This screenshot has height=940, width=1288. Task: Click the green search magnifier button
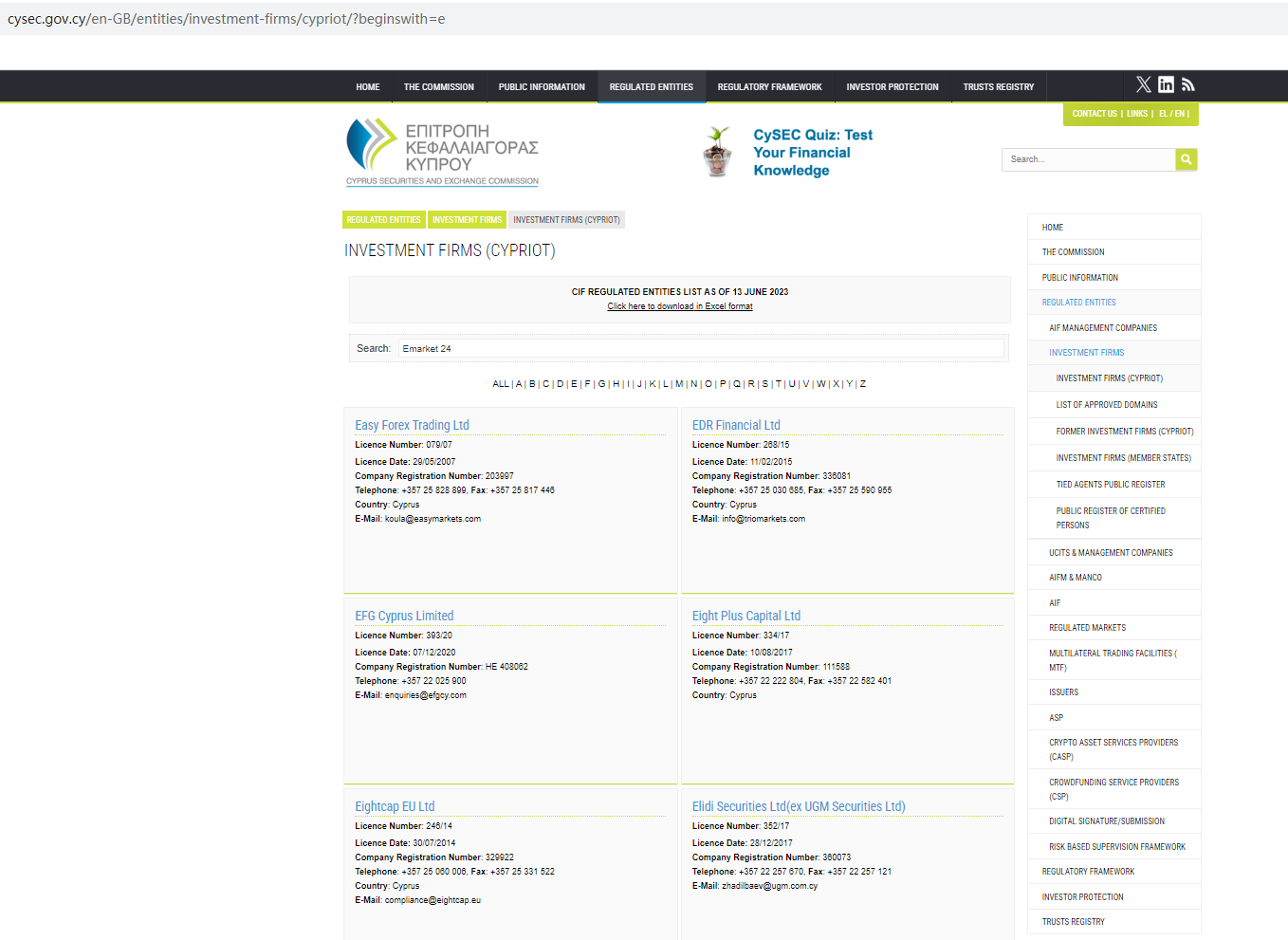[x=1186, y=159]
